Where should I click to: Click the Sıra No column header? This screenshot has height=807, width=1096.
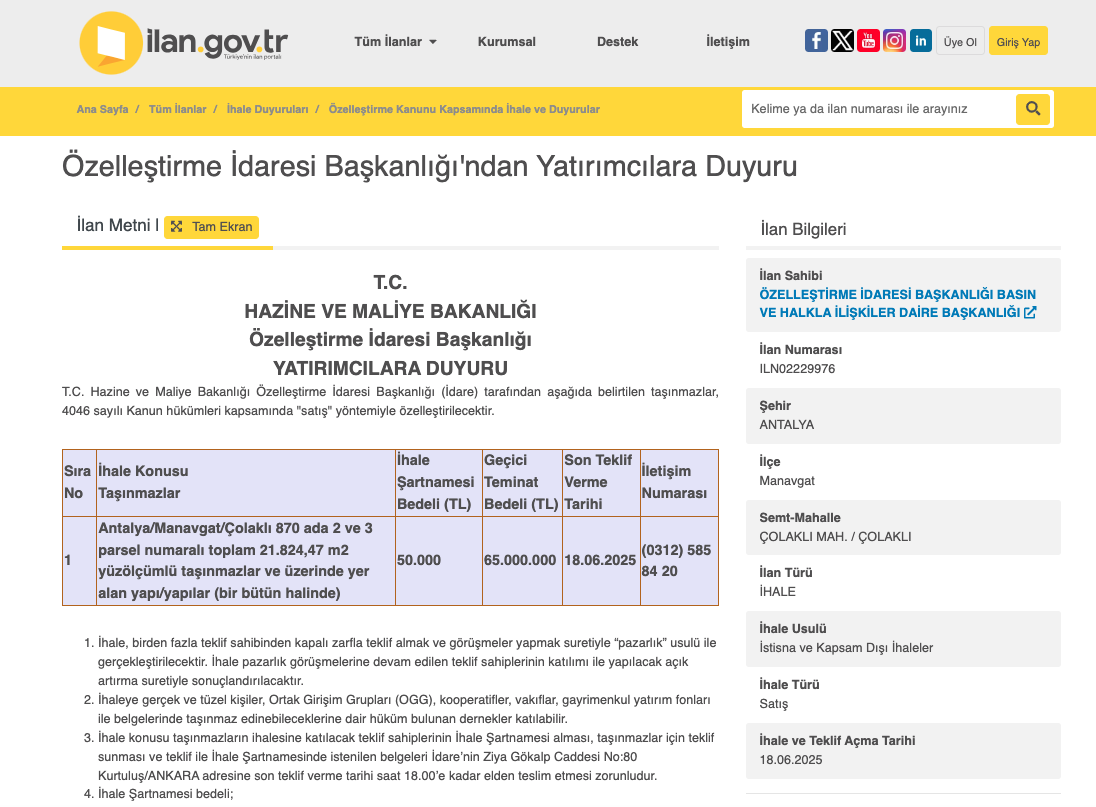coord(78,482)
